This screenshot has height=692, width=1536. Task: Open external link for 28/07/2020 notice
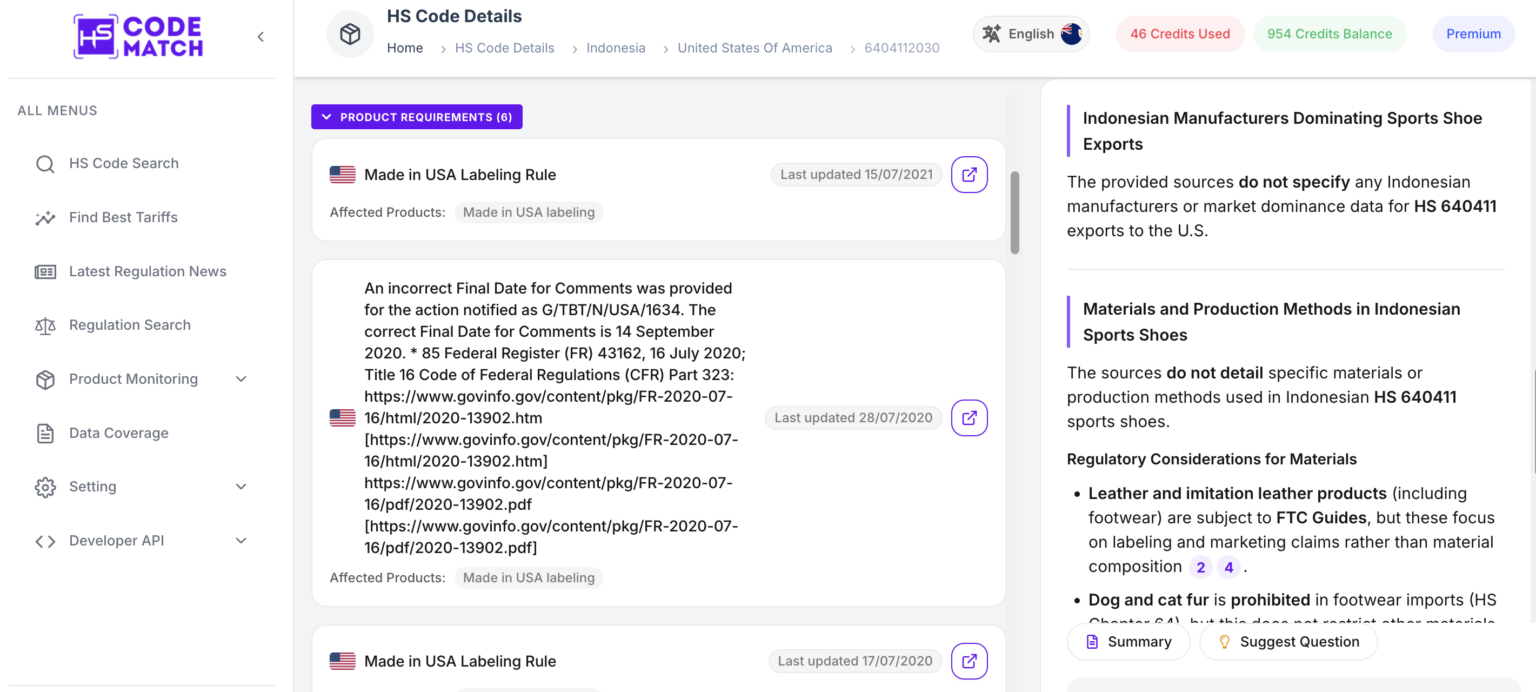(x=969, y=418)
